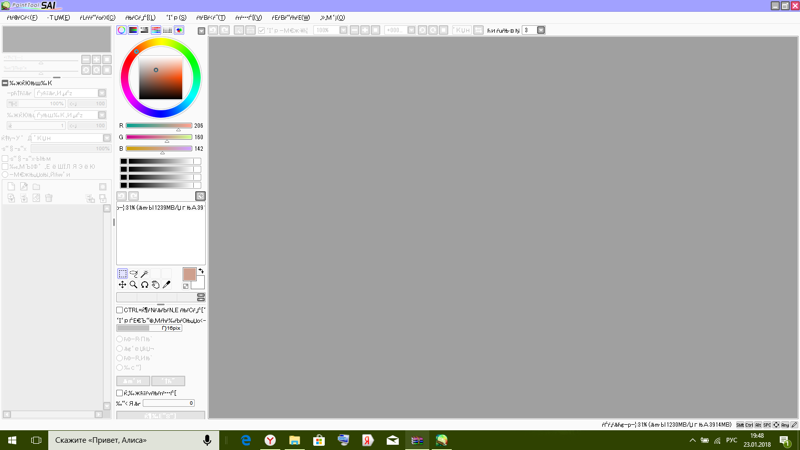Open the rotation angle dropdown in toolbar
This screenshot has width=800, height=450.
(x=411, y=30)
